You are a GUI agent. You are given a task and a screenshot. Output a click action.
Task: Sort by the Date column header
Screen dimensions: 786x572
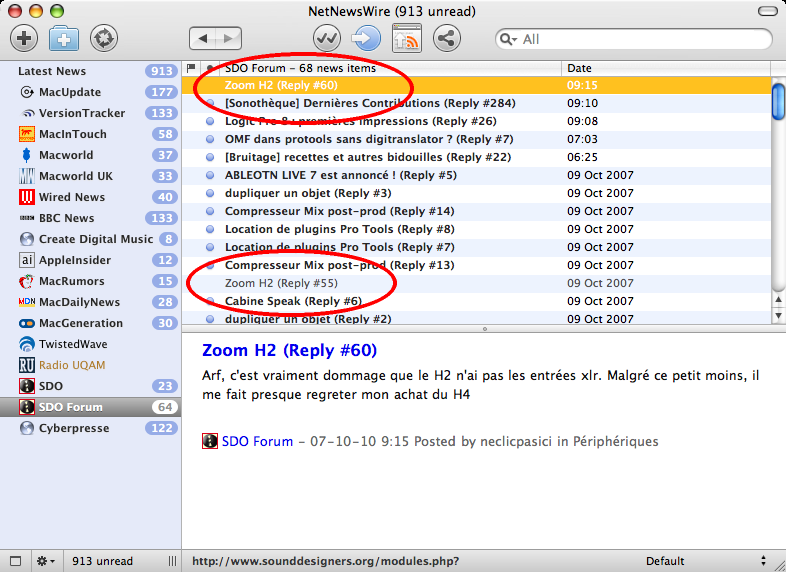(x=666, y=68)
